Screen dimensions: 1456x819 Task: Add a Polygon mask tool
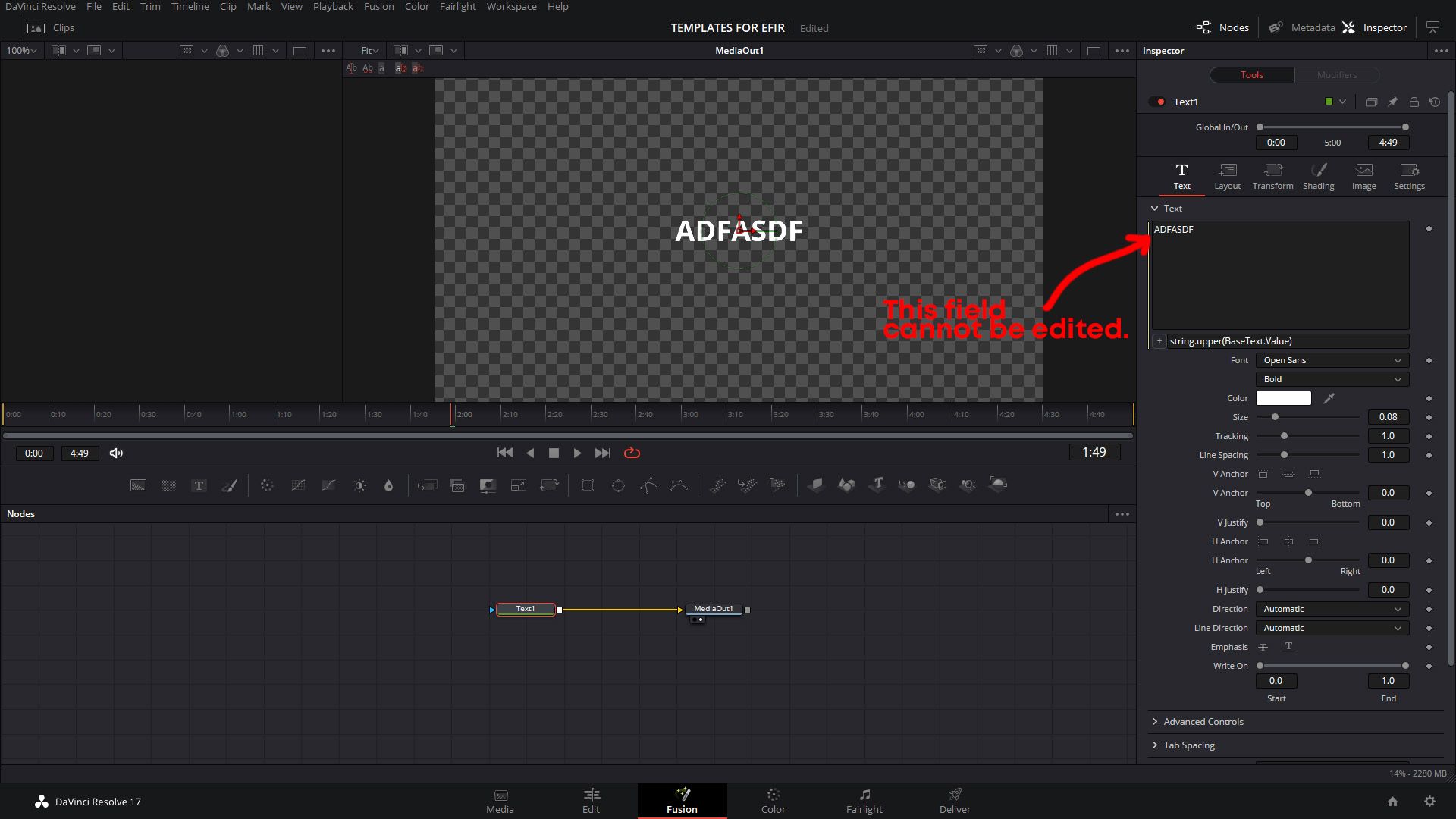pyautogui.click(x=648, y=485)
